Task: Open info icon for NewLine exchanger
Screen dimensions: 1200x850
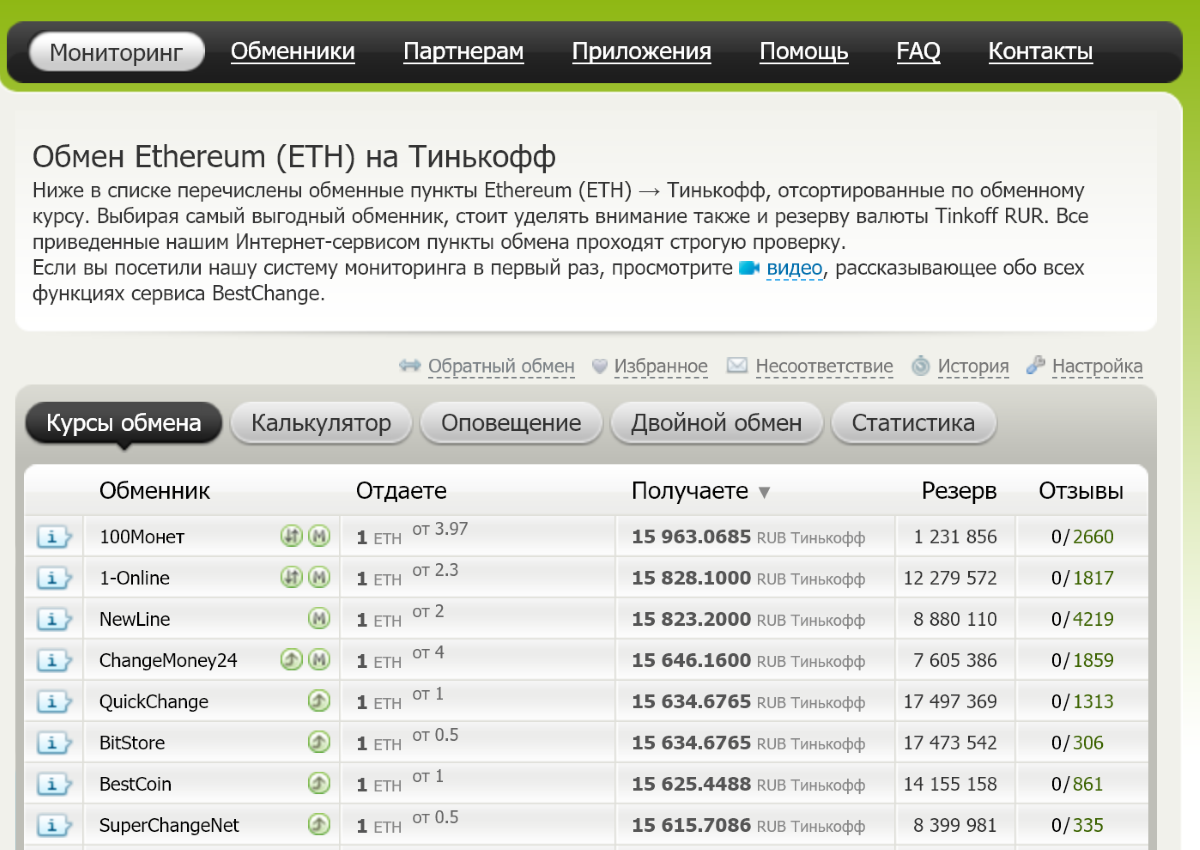Action: 55,620
